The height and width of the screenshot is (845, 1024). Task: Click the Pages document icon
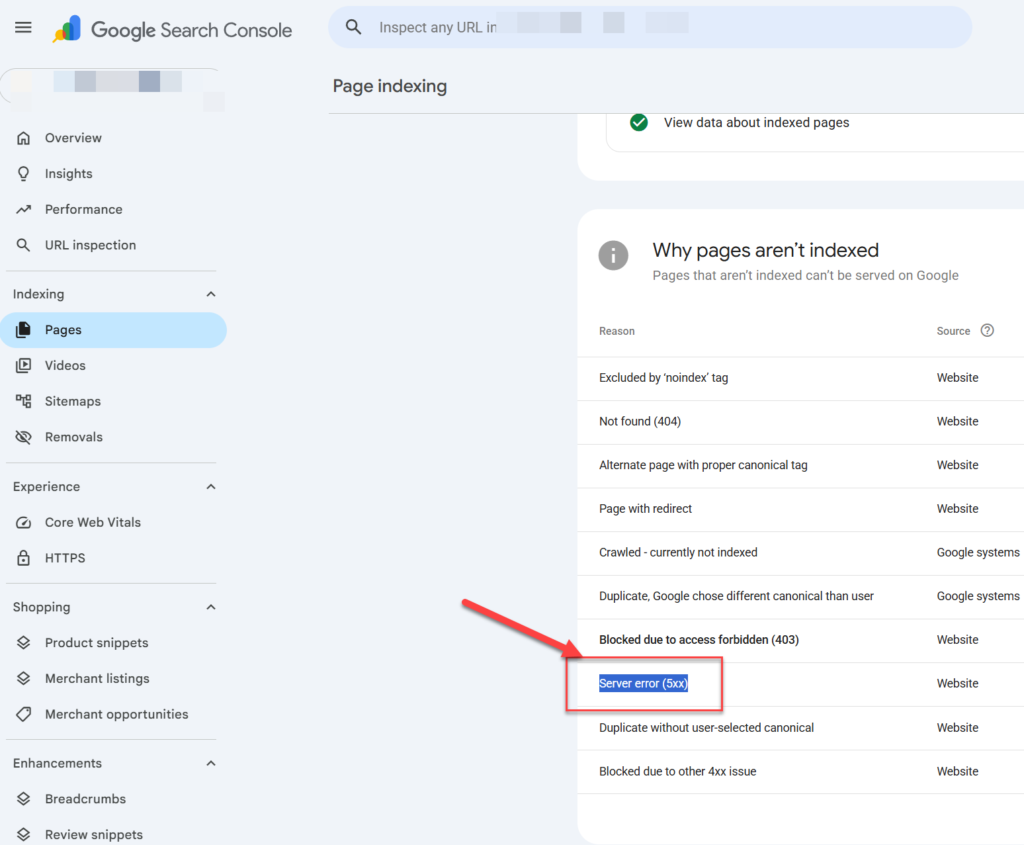point(24,330)
